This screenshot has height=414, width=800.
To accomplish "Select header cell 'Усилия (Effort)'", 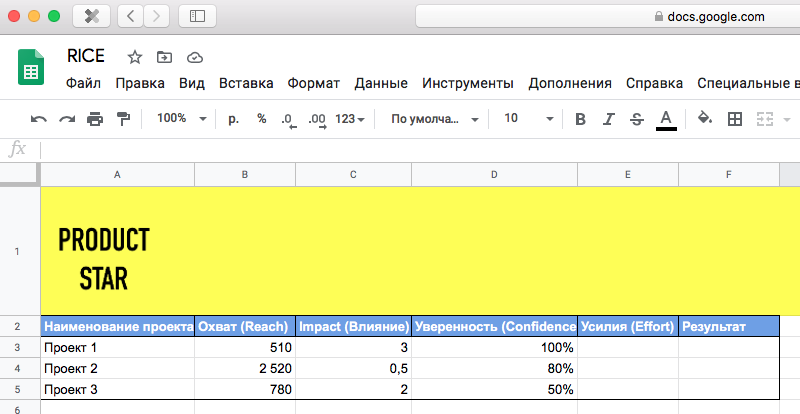I will 628,326.
